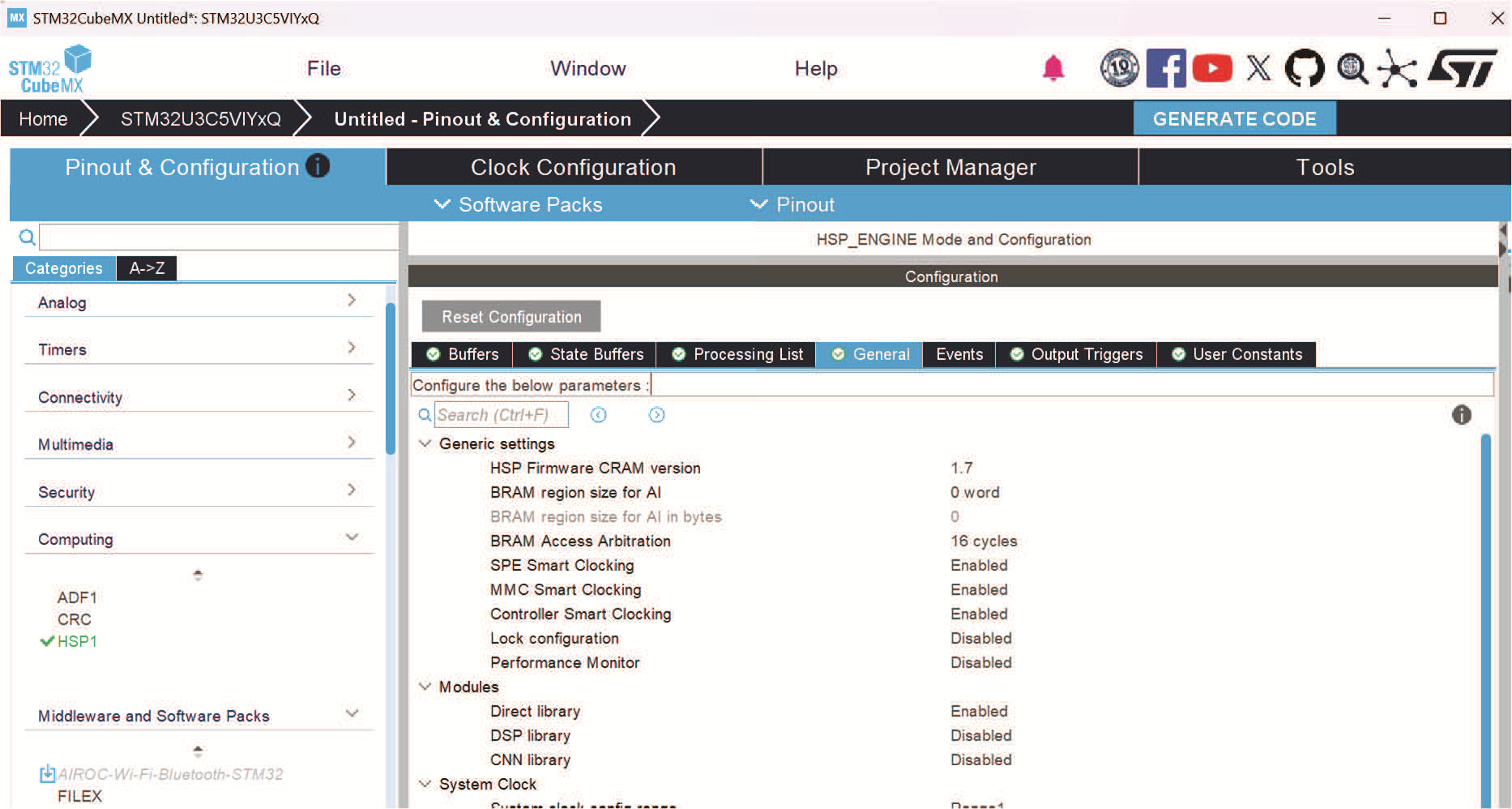Open the ST Facebook page icon
1512x809 pixels.
[1166, 68]
